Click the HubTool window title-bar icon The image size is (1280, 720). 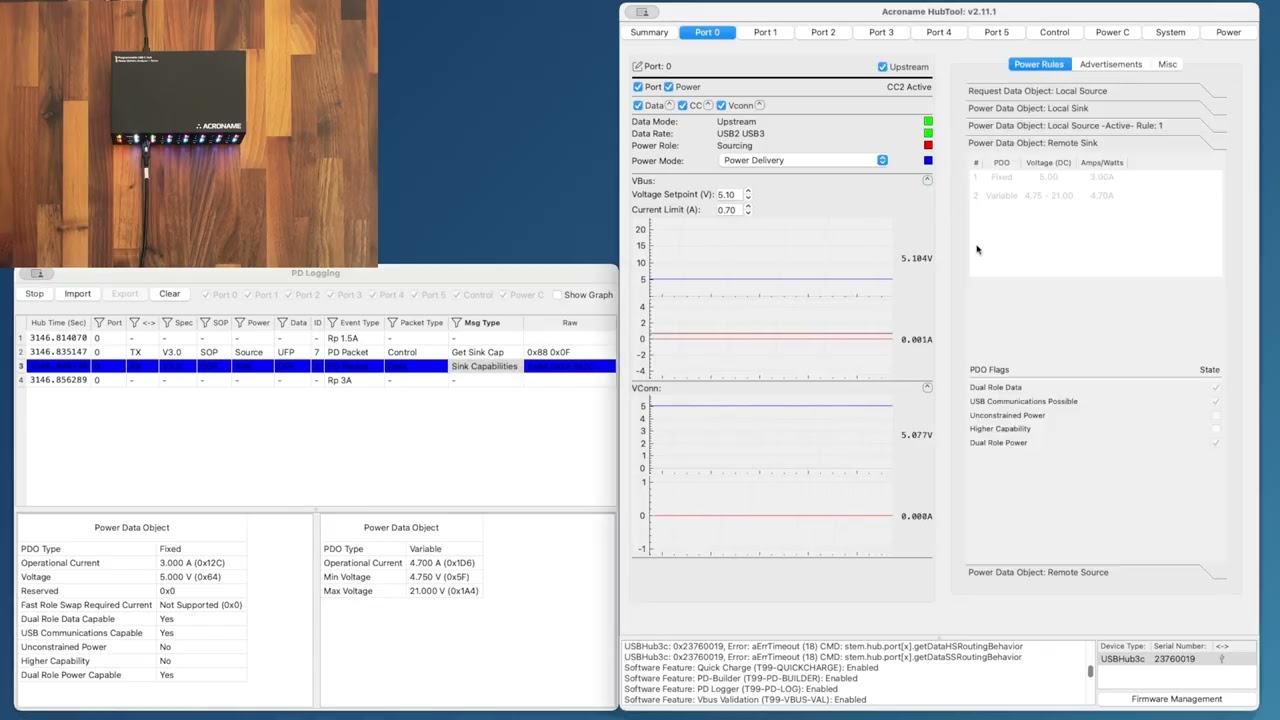(x=642, y=12)
